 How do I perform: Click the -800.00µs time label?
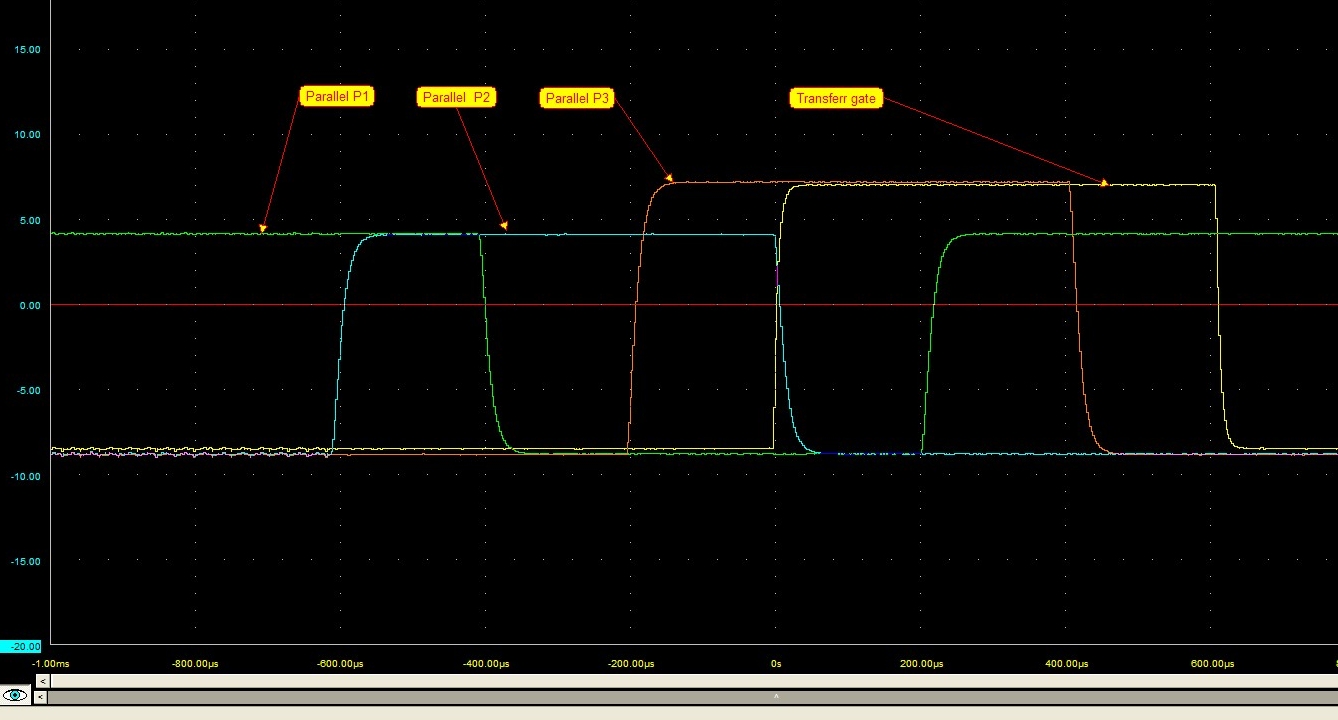point(194,663)
